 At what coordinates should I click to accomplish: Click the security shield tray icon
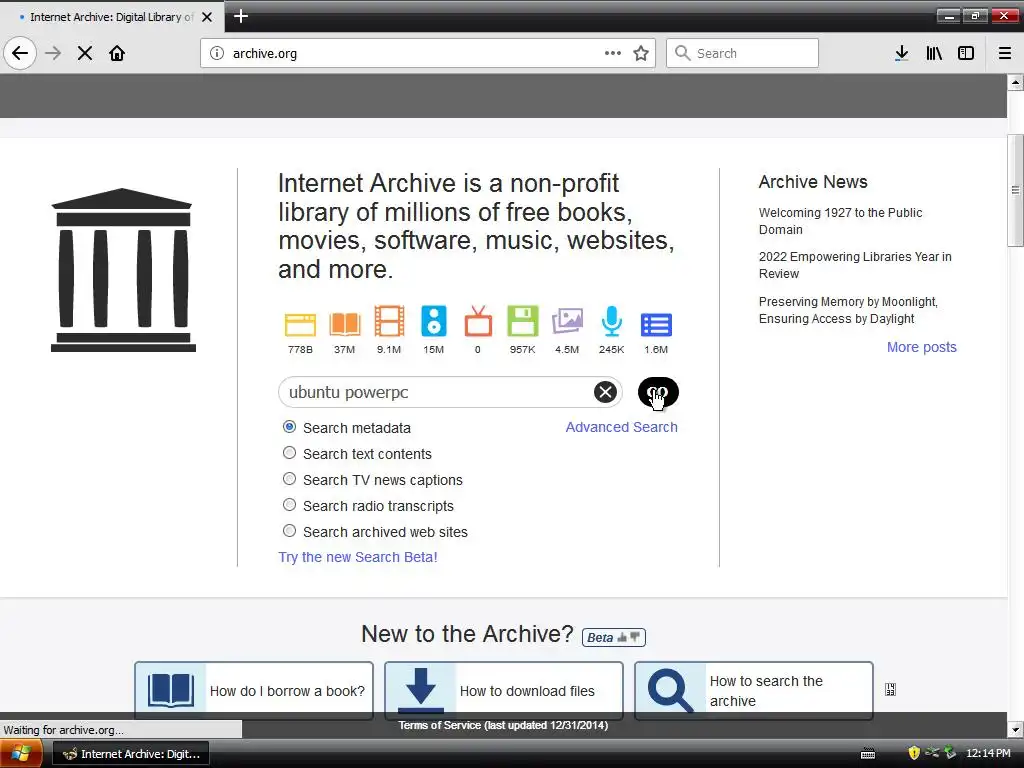[x=914, y=753]
